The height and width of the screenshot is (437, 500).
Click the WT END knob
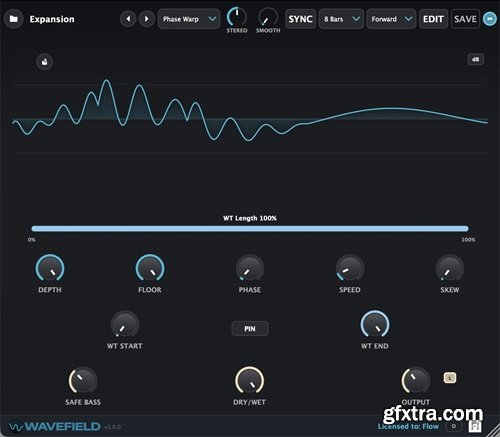375,325
